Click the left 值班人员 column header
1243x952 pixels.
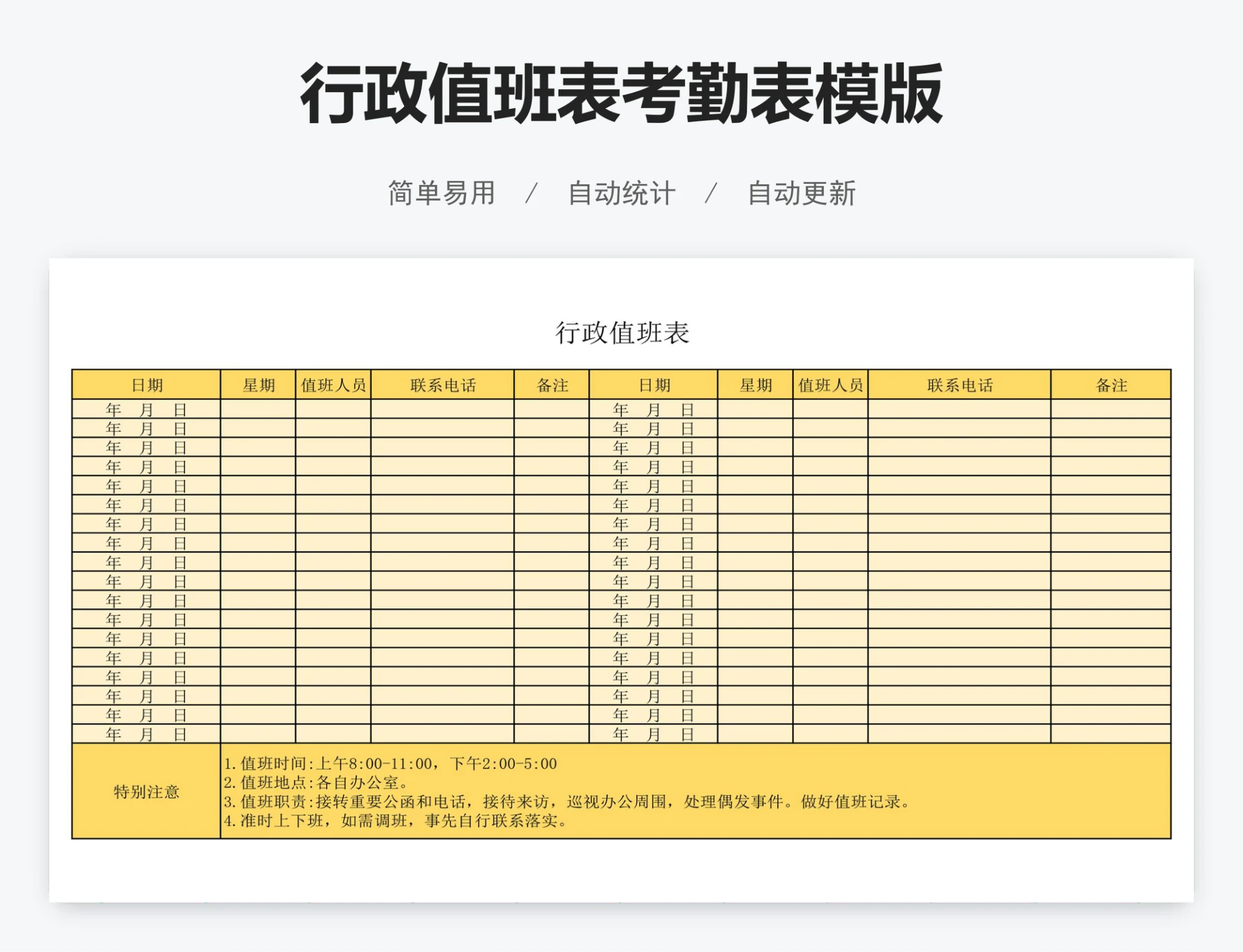(332, 384)
